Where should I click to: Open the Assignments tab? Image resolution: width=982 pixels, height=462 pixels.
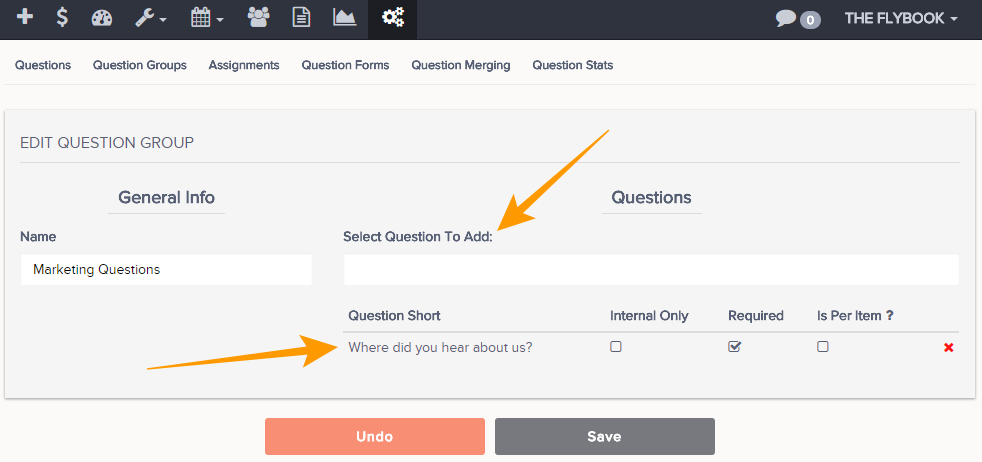point(244,65)
